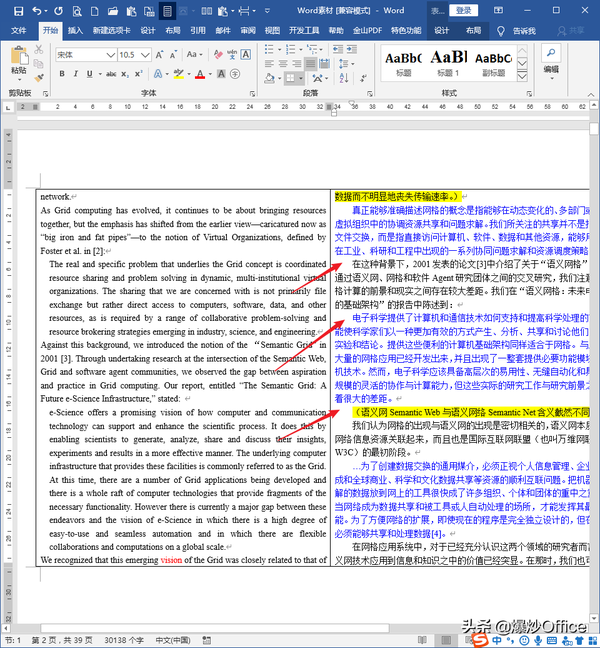The width and height of the screenshot is (600, 648).
Task: Toggle subscript formatting
Action: tap(125, 74)
